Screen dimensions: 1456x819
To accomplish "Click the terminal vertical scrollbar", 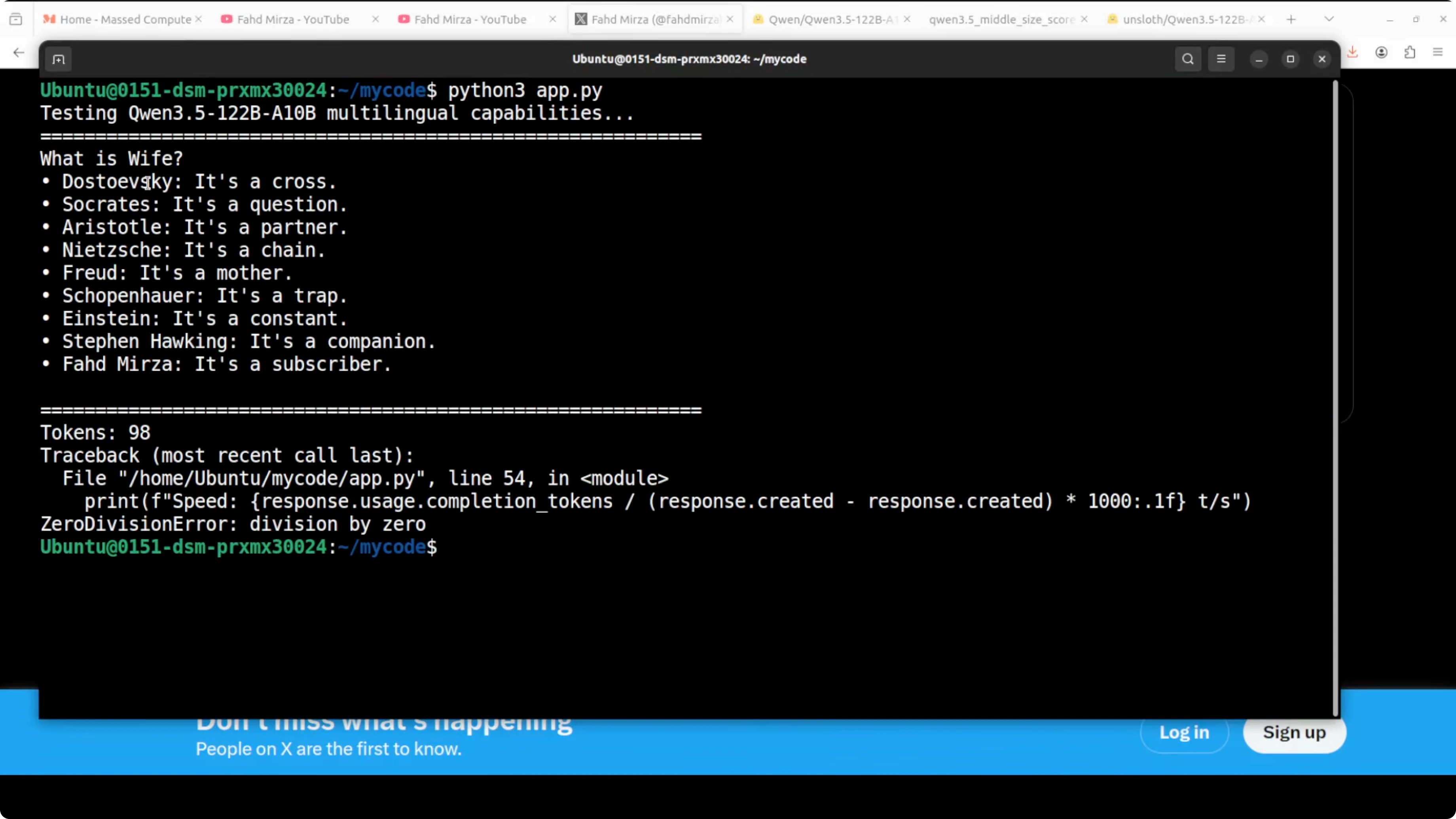I will pyautogui.click(x=1335, y=396).
